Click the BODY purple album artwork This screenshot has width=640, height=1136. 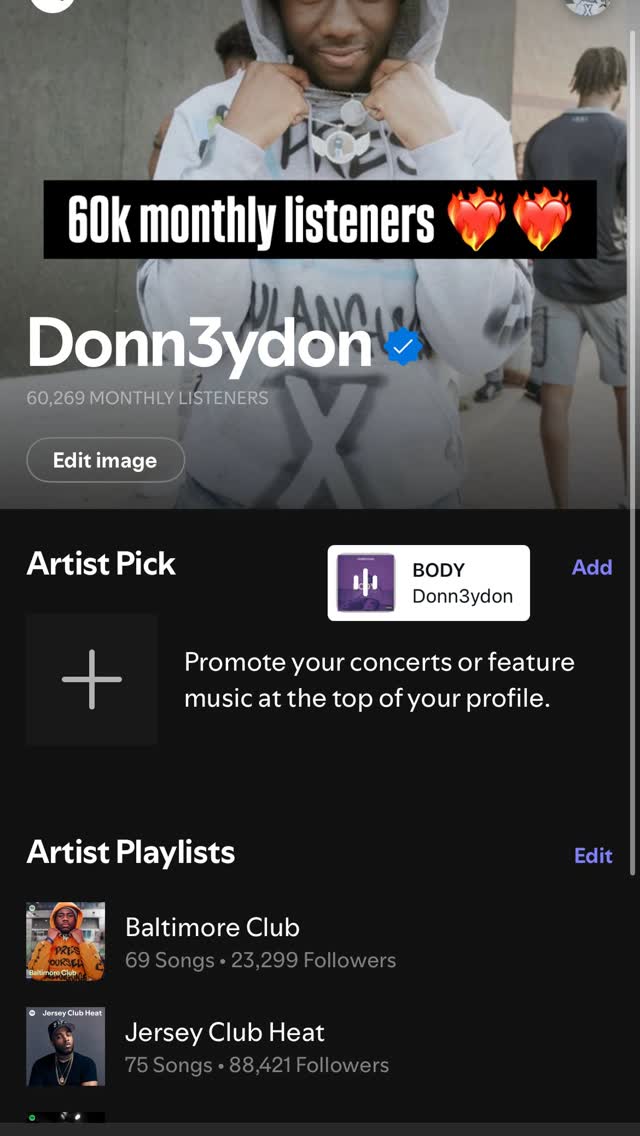pos(366,583)
